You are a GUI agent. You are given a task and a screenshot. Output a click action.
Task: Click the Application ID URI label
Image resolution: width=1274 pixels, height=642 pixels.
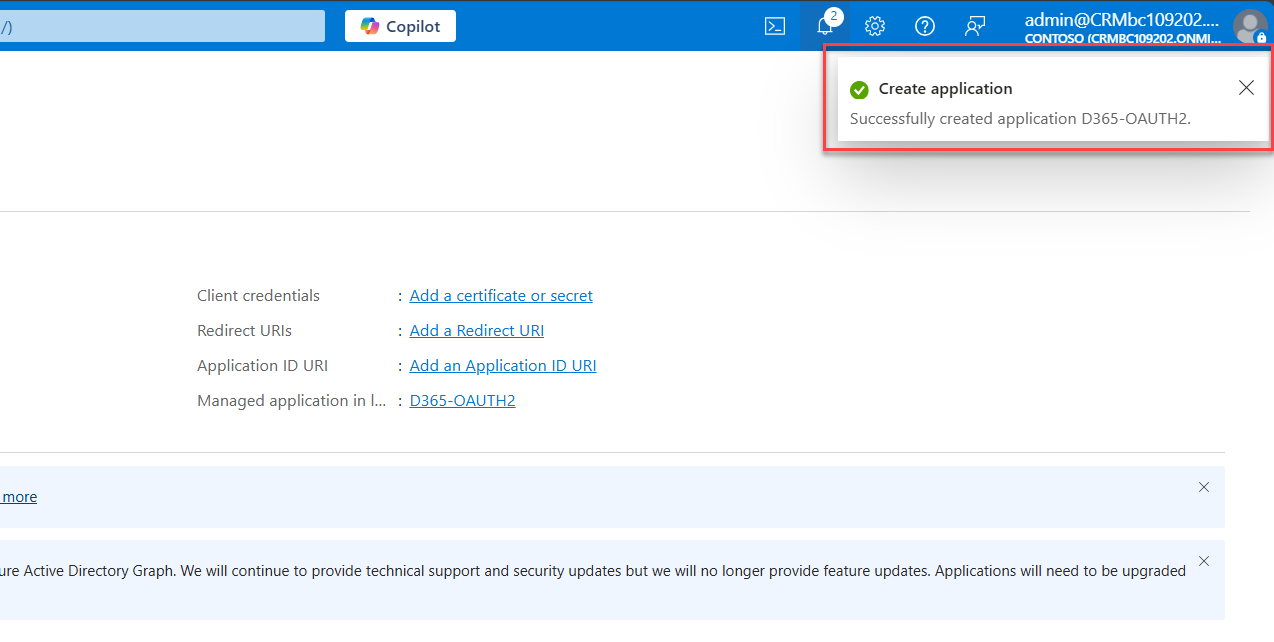262,366
